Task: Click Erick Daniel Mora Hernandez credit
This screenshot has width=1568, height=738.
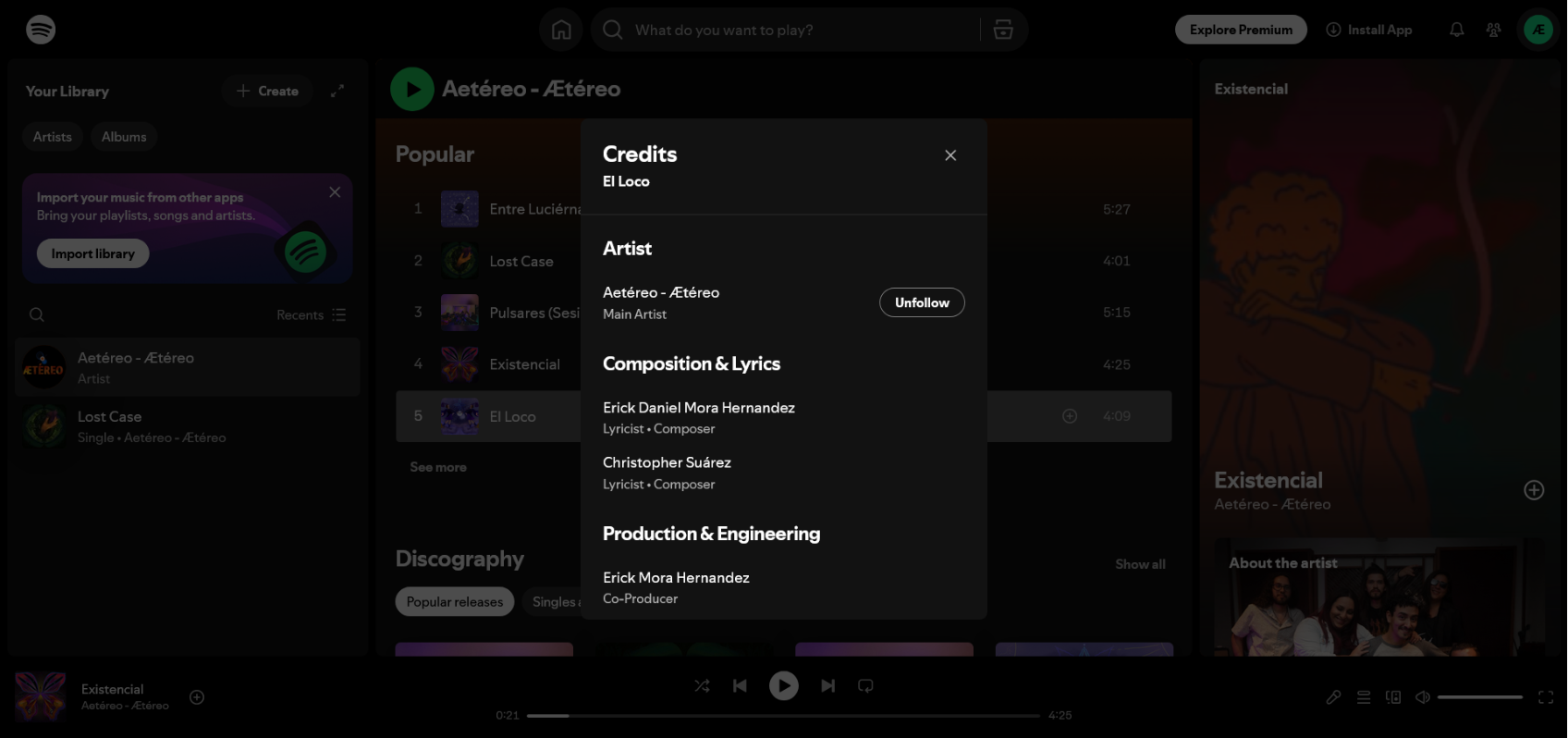Action: point(699,408)
